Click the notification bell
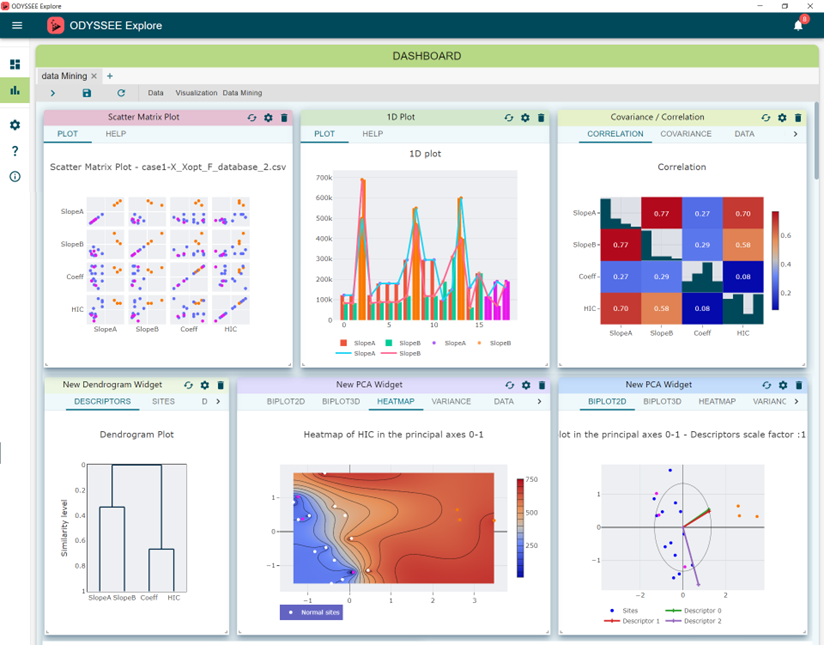Screen dimensions: 824x645 tap(797, 24)
